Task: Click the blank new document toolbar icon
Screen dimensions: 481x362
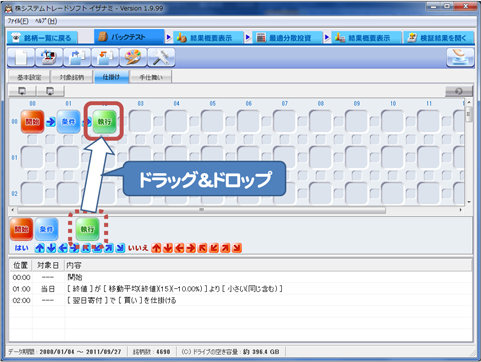Action: [20, 57]
